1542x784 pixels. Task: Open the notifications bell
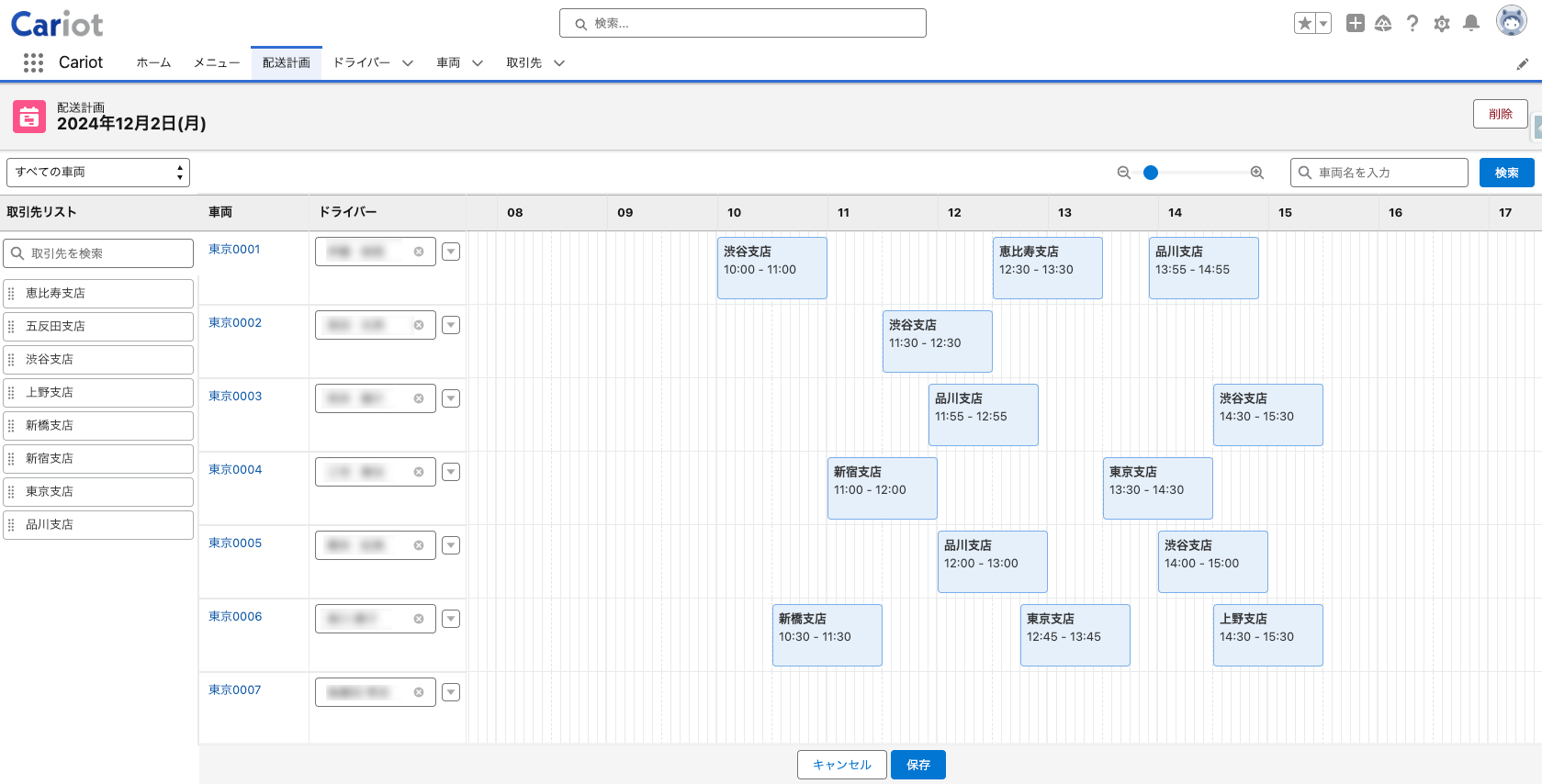tap(1471, 24)
